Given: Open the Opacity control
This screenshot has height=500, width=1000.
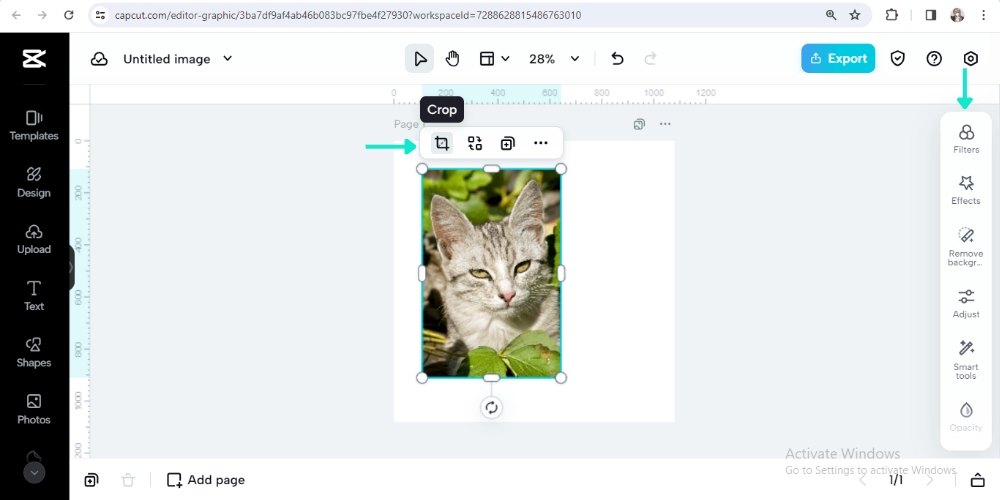Looking at the screenshot, I should pos(966,417).
